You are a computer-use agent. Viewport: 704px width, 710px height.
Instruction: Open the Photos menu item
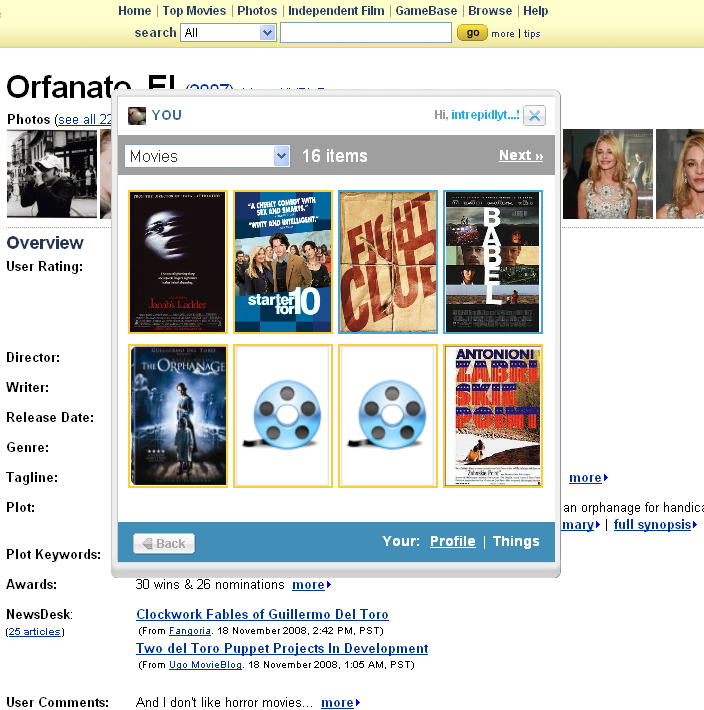click(x=257, y=10)
